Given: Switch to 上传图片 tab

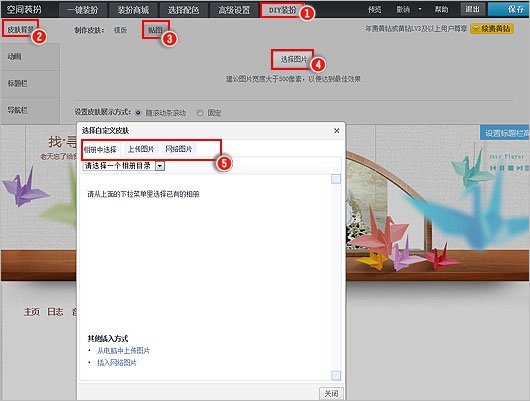Looking at the screenshot, I should [141, 149].
